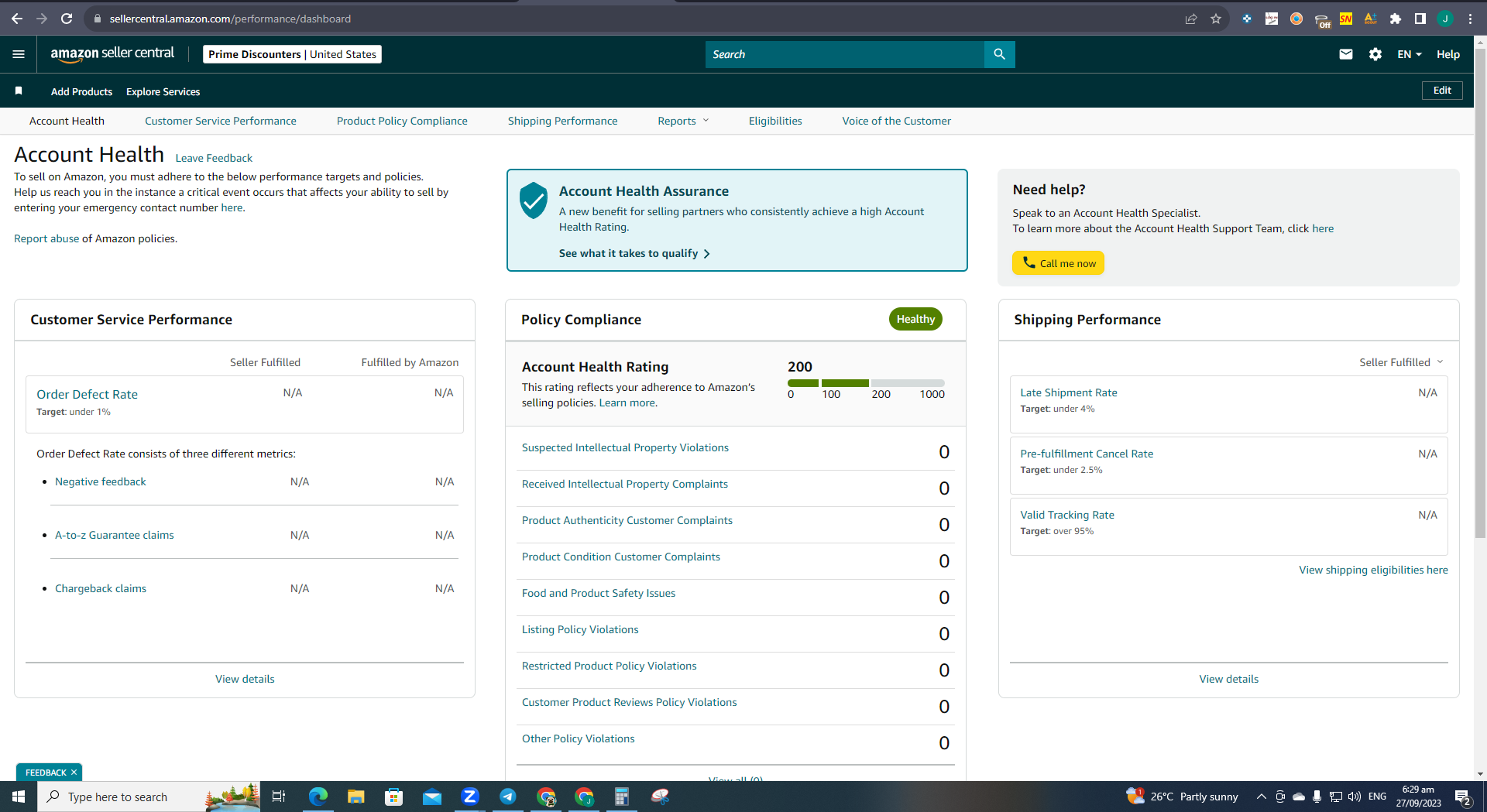Open Suspected Intellectual Property Violations
Image resolution: width=1487 pixels, height=812 pixels.
(625, 447)
